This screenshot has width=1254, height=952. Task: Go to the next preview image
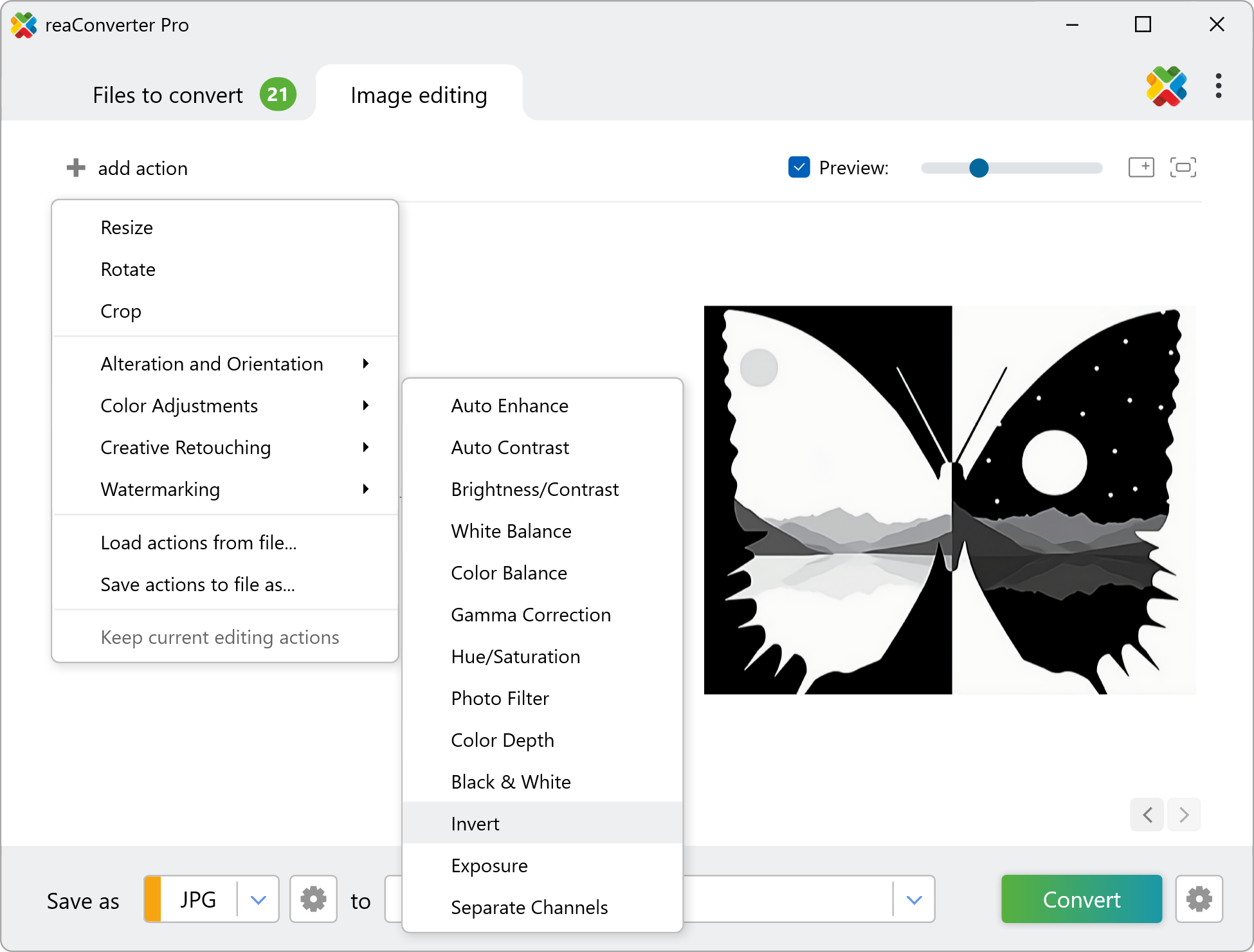(x=1184, y=815)
